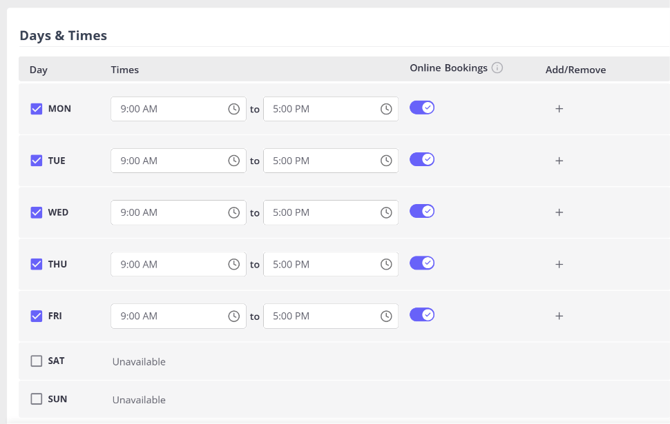Switch off FRI online bookings toggle
Viewport: 670px width, 424px height.
click(x=422, y=315)
